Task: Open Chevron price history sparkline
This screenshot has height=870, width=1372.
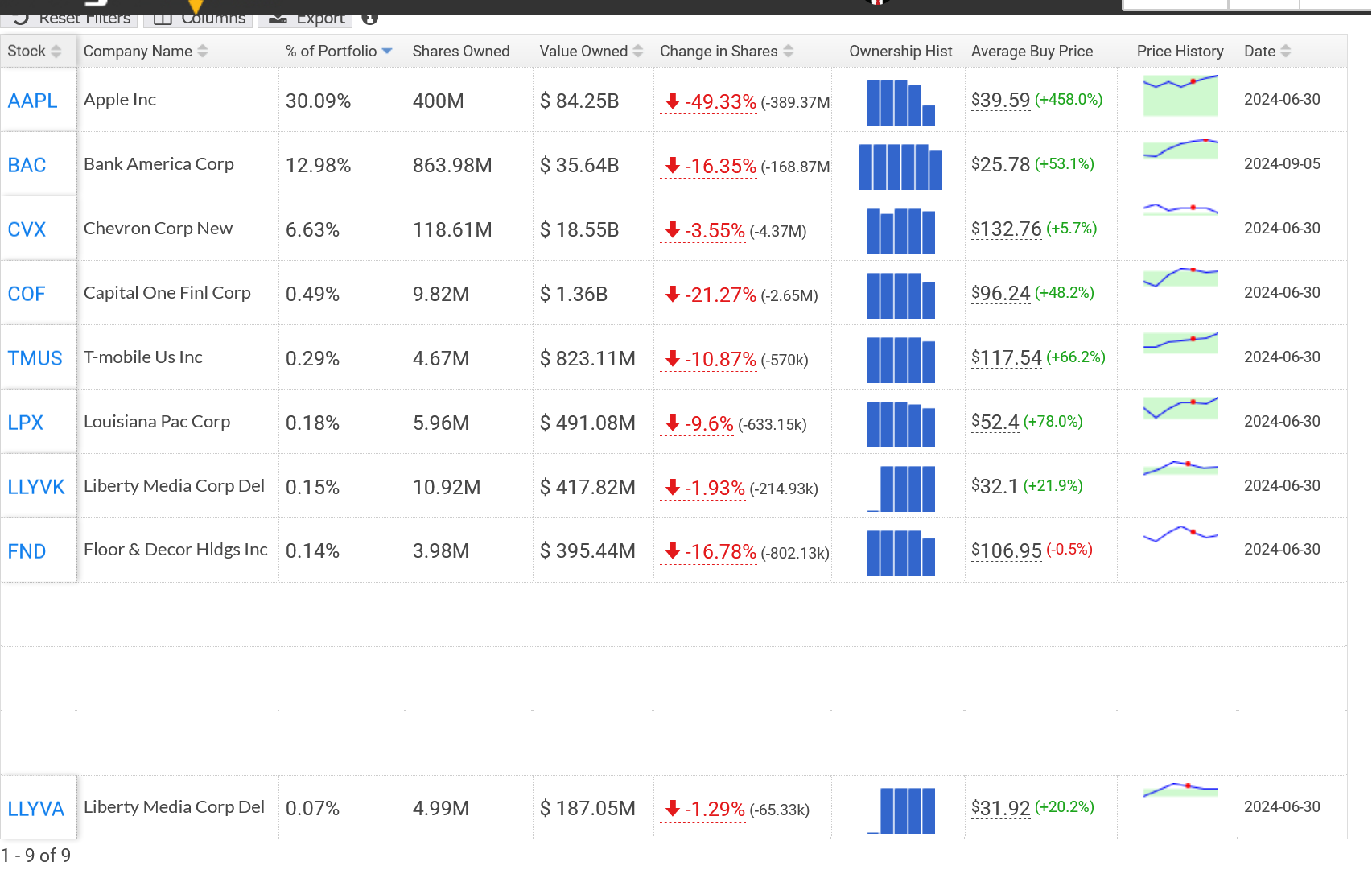Action: [1180, 209]
